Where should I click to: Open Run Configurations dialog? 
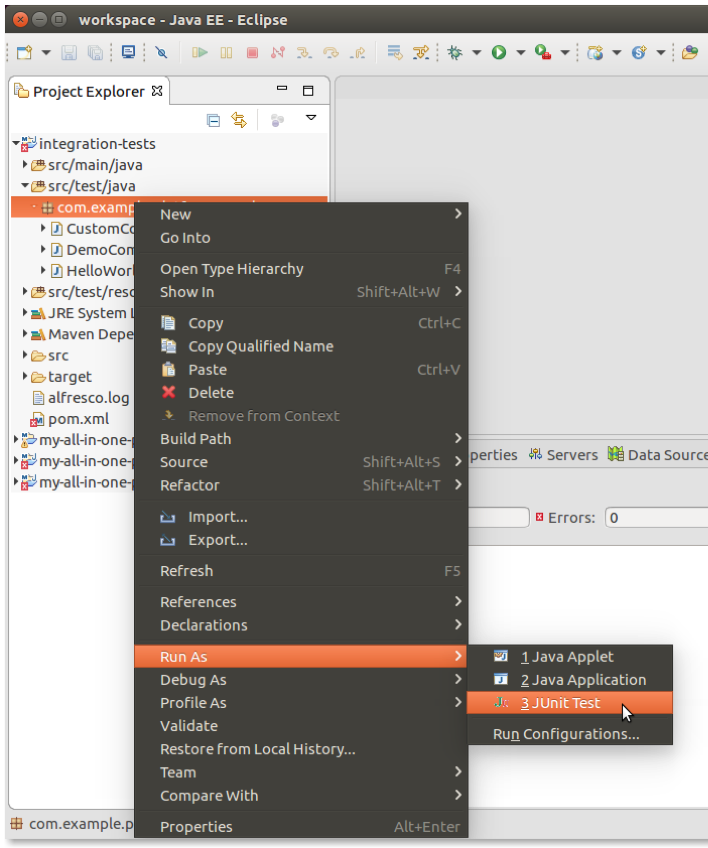[566, 734]
